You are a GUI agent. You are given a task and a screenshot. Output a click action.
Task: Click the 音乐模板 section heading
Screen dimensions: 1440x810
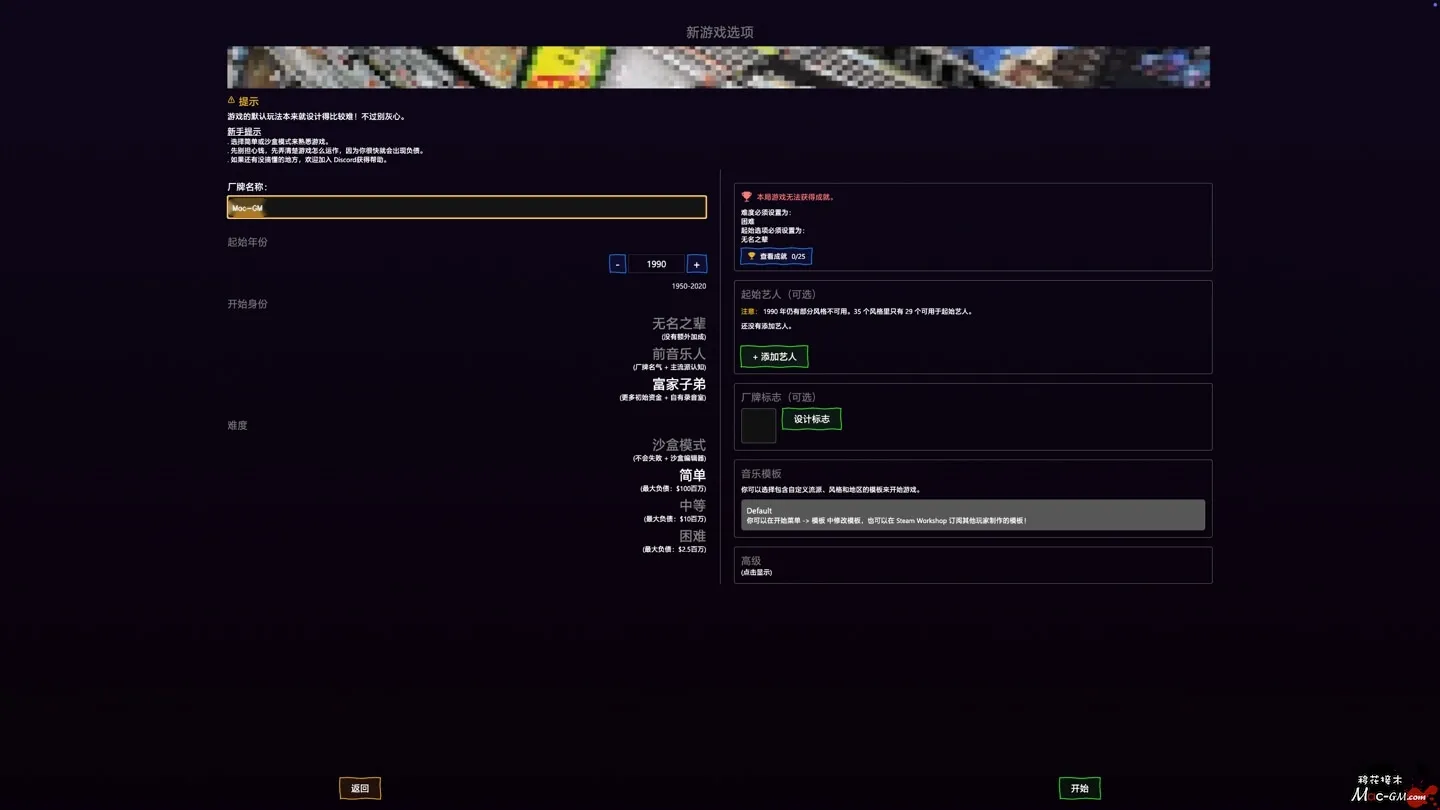click(x=761, y=473)
